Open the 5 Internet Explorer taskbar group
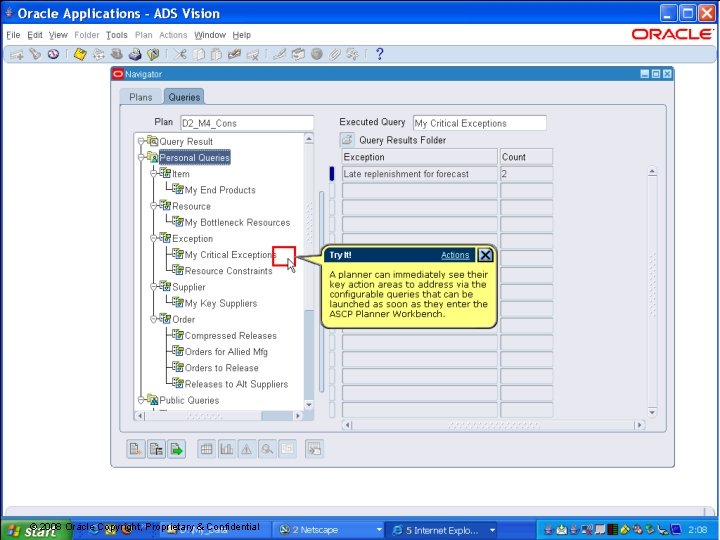This screenshot has height=540, width=720. coord(441,530)
